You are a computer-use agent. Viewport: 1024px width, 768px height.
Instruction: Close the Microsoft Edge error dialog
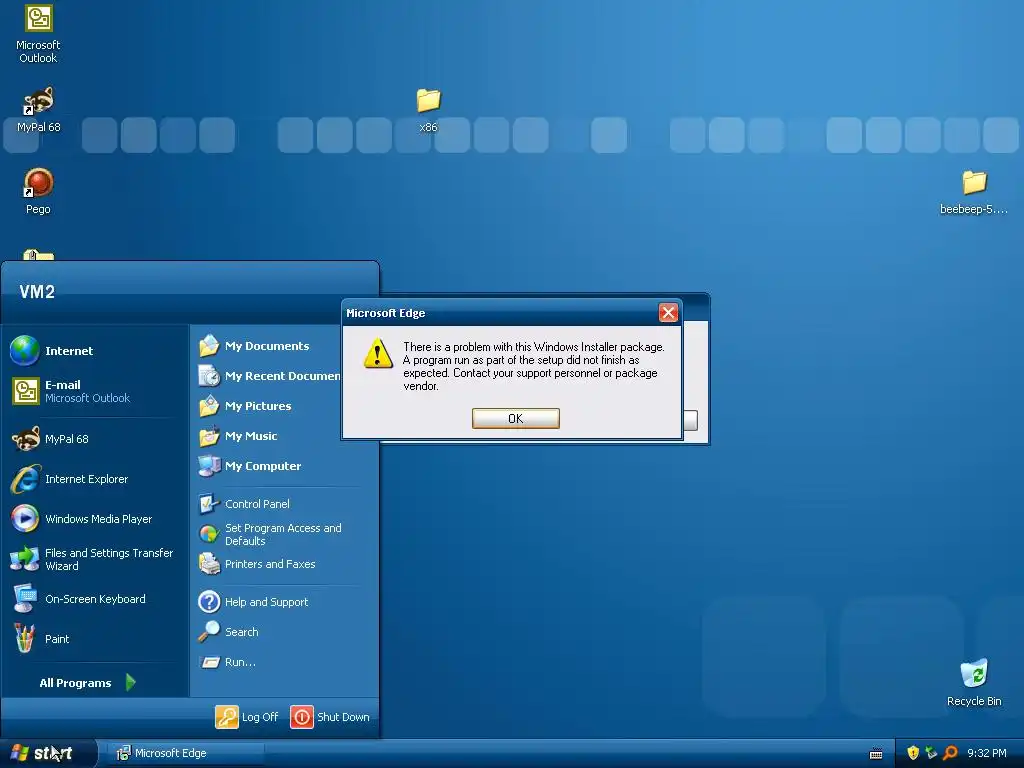(x=668, y=313)
